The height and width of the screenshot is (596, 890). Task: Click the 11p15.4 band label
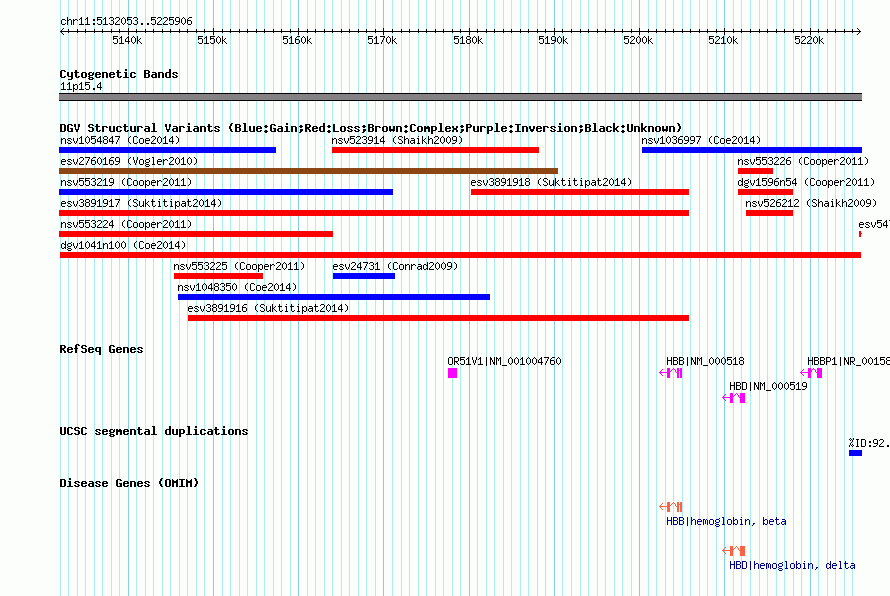(81, 86)
